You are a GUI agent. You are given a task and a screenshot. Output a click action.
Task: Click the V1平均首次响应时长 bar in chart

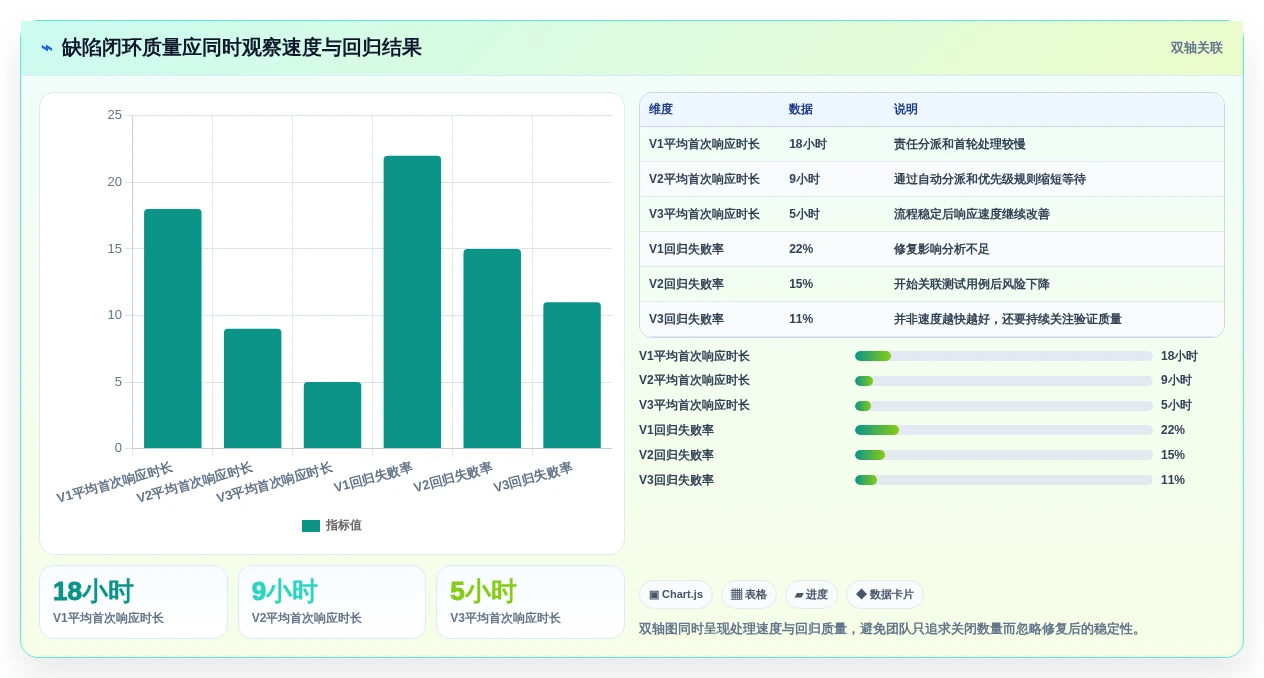click(x=173, y=328)
